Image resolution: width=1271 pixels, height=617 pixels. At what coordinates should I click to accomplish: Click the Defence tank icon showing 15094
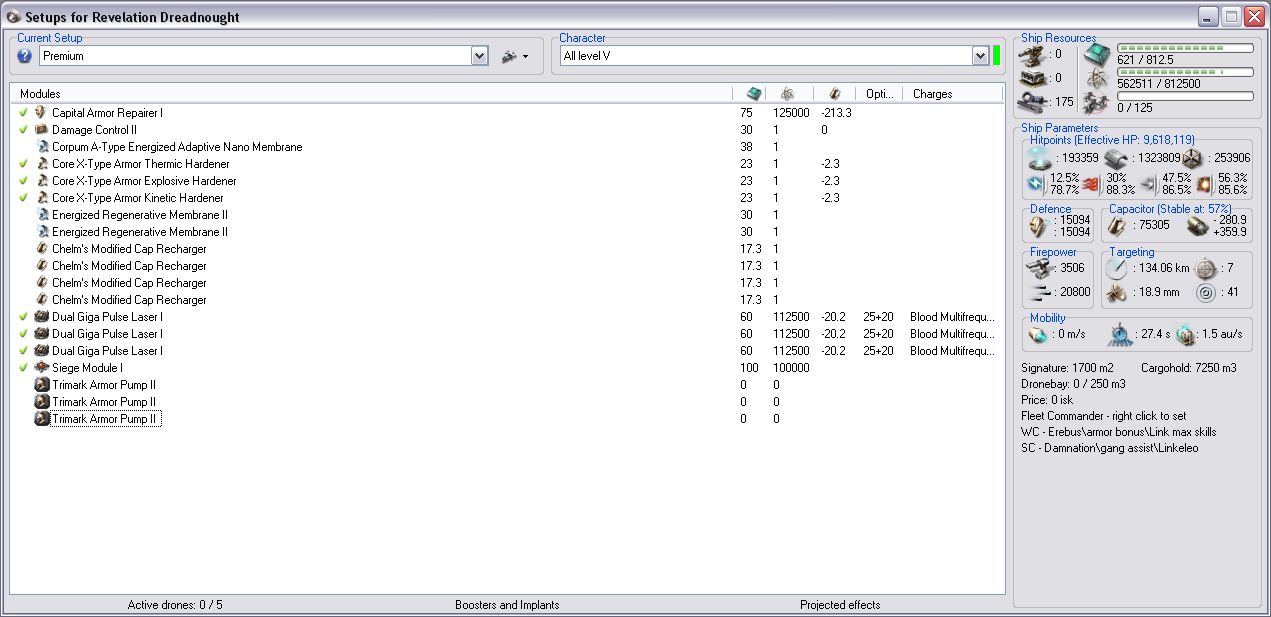pos(1036,227)
